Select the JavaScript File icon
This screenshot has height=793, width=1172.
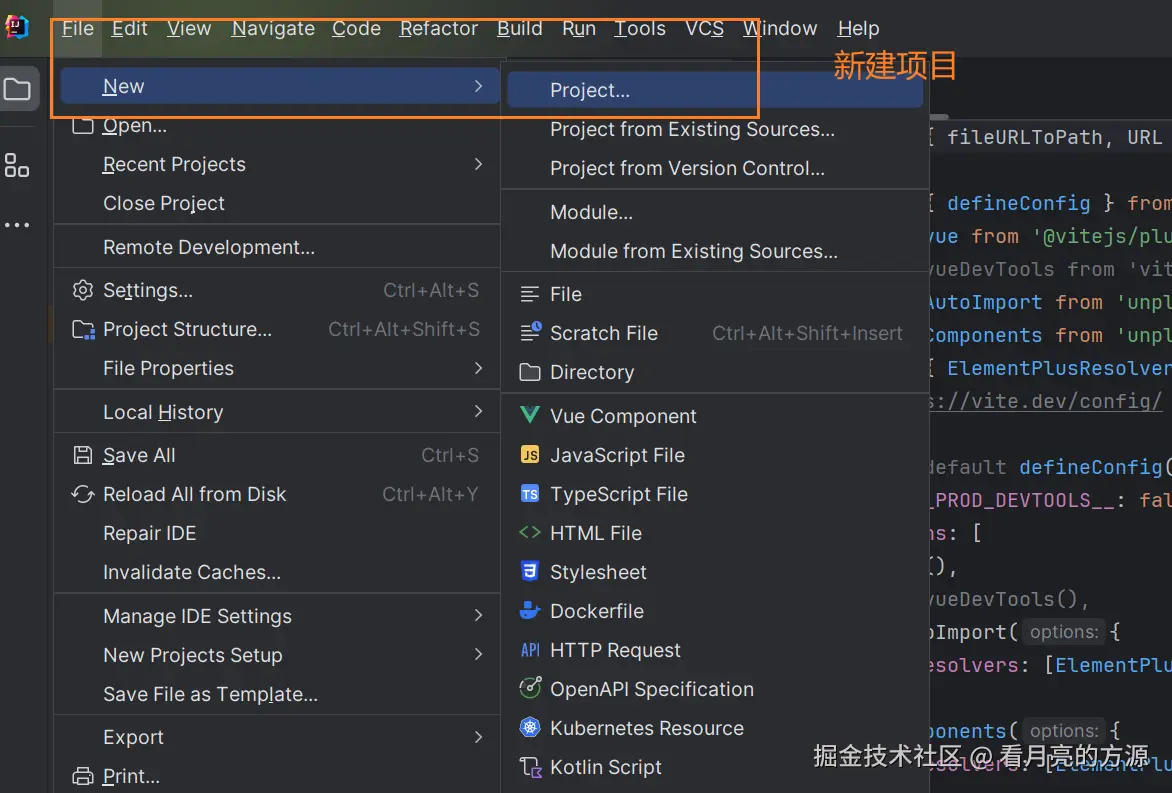tap(530, 455)
